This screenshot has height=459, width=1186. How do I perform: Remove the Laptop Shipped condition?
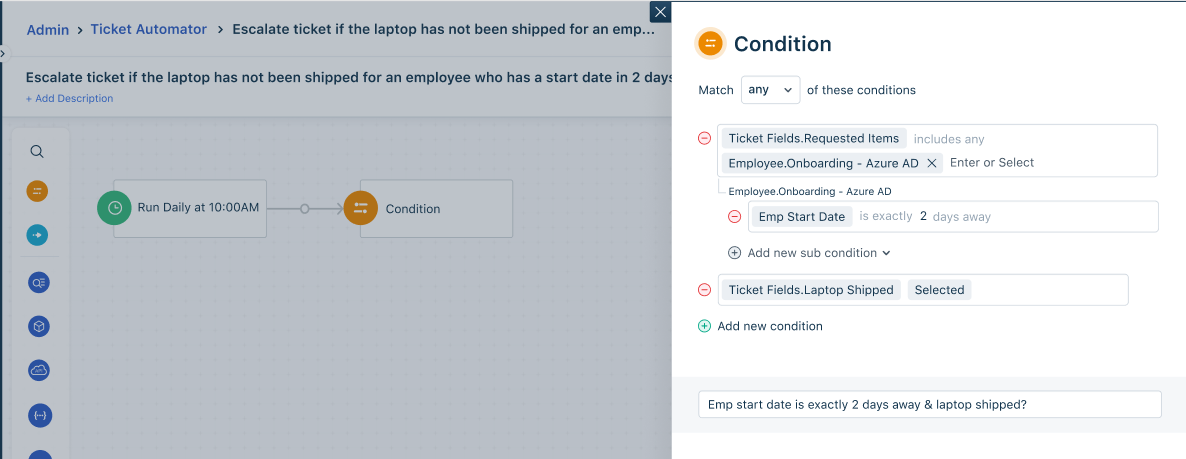pyautogui.click(x=704, y=290)
